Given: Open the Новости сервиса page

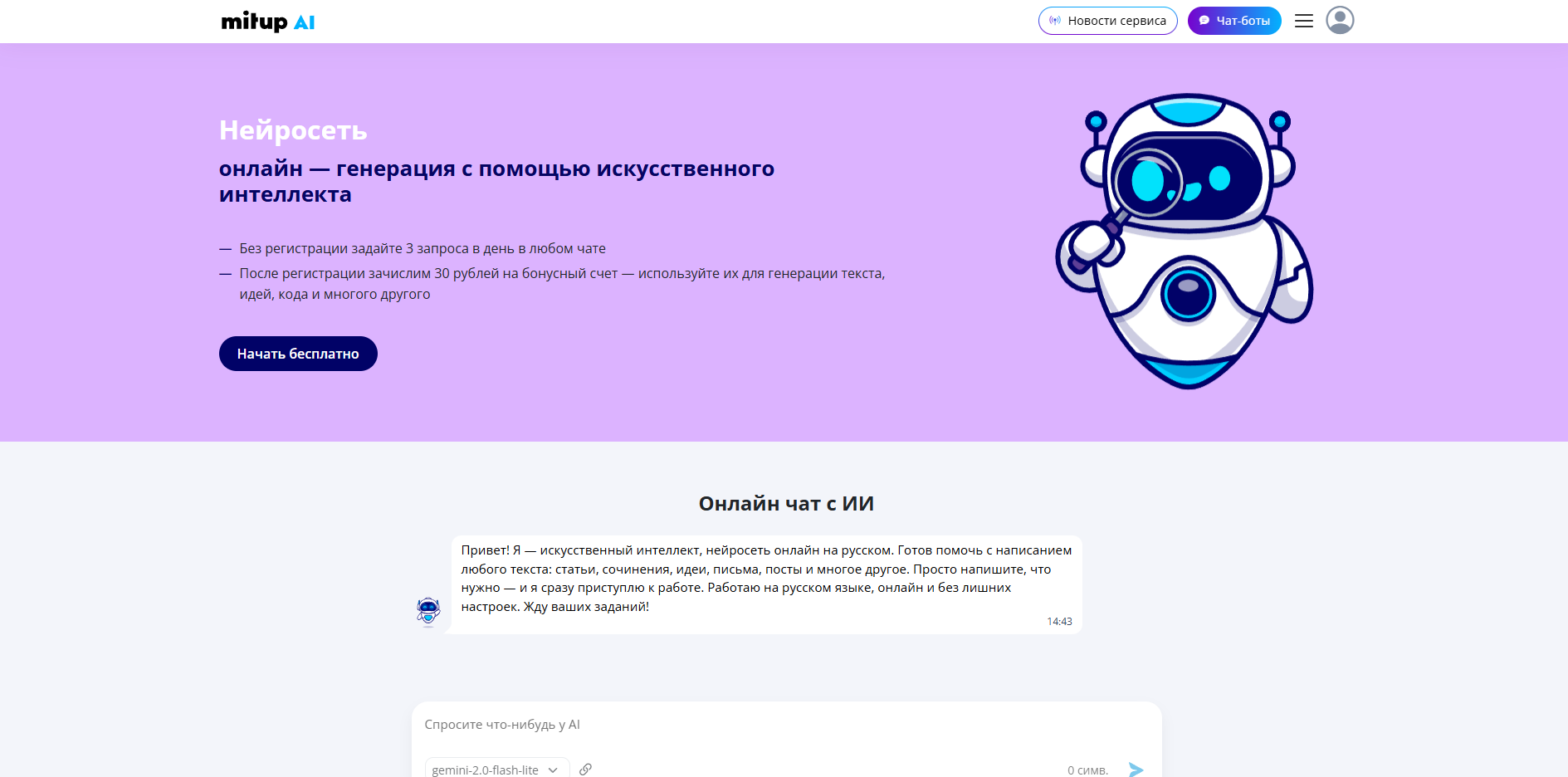Looking at the screenshot, I should tap(1107, 21).
